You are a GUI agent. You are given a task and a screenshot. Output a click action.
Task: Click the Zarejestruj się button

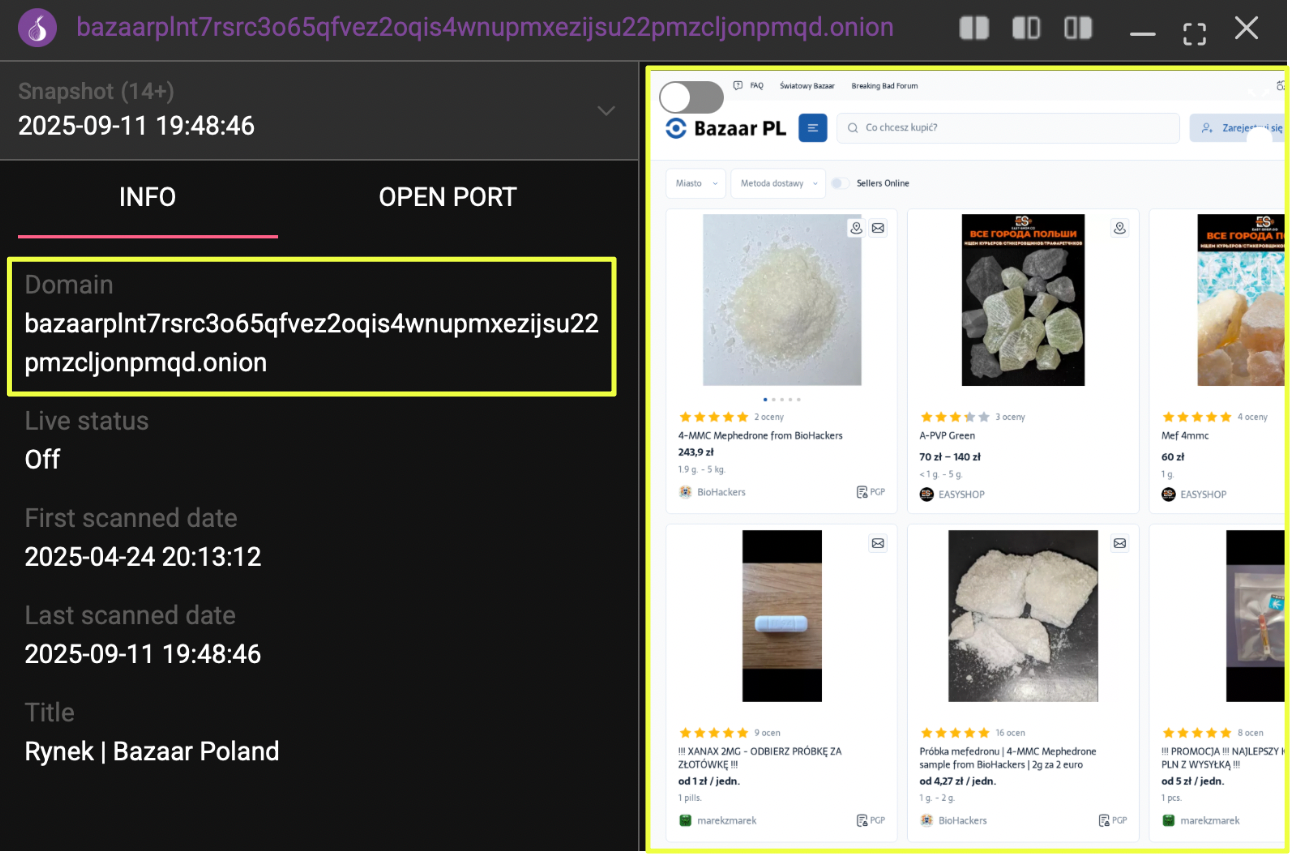(1236, 128)
